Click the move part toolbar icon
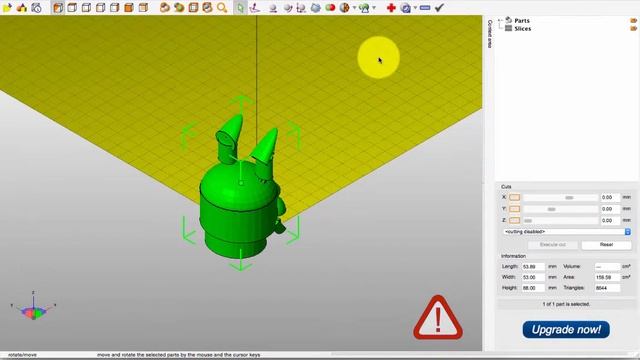Screen dimensions: 640x360 [273, 7]
